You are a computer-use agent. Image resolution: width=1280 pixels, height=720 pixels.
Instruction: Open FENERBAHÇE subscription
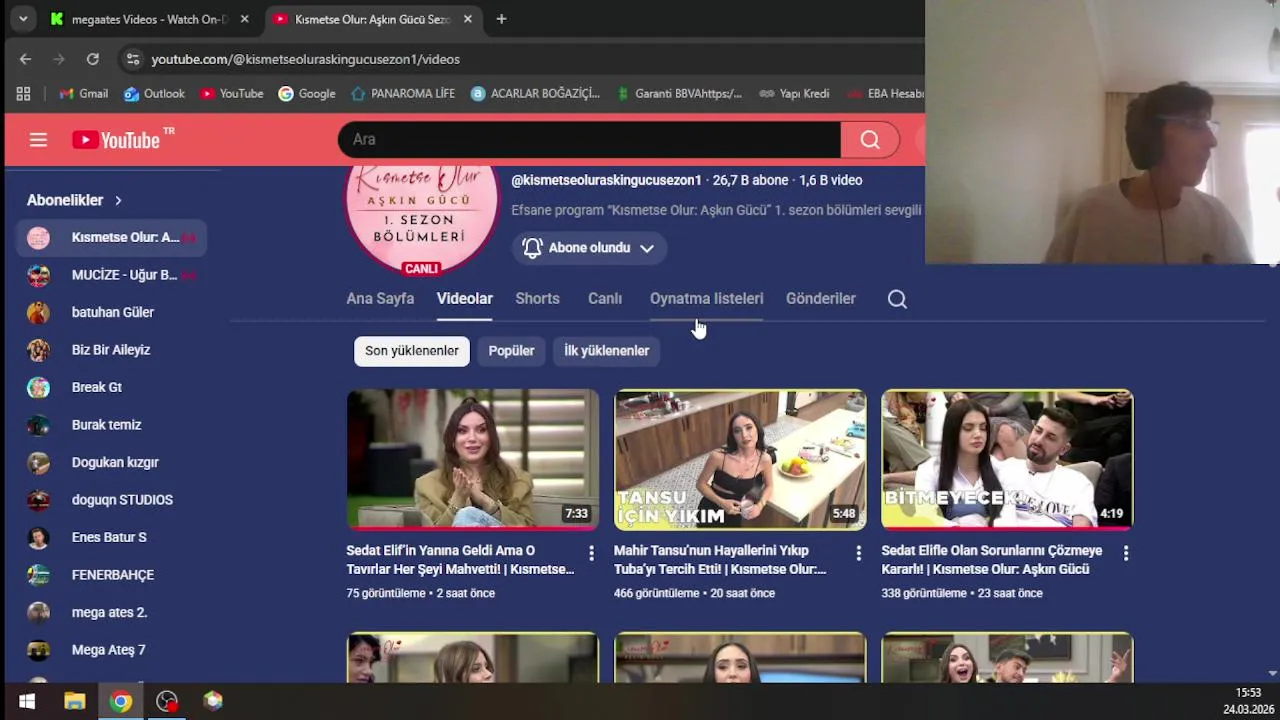tap(111, 575)
